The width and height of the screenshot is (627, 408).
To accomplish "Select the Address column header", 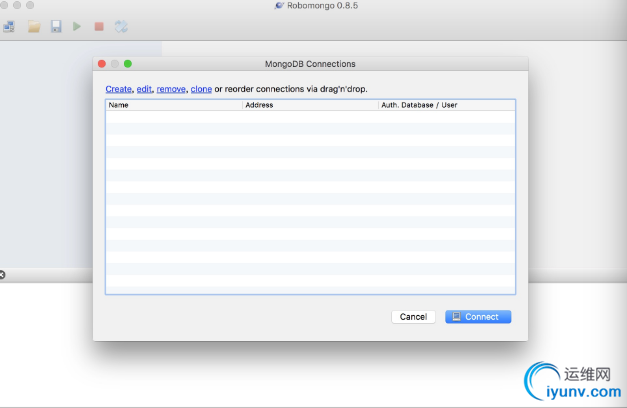I will (x=310, y=105).
